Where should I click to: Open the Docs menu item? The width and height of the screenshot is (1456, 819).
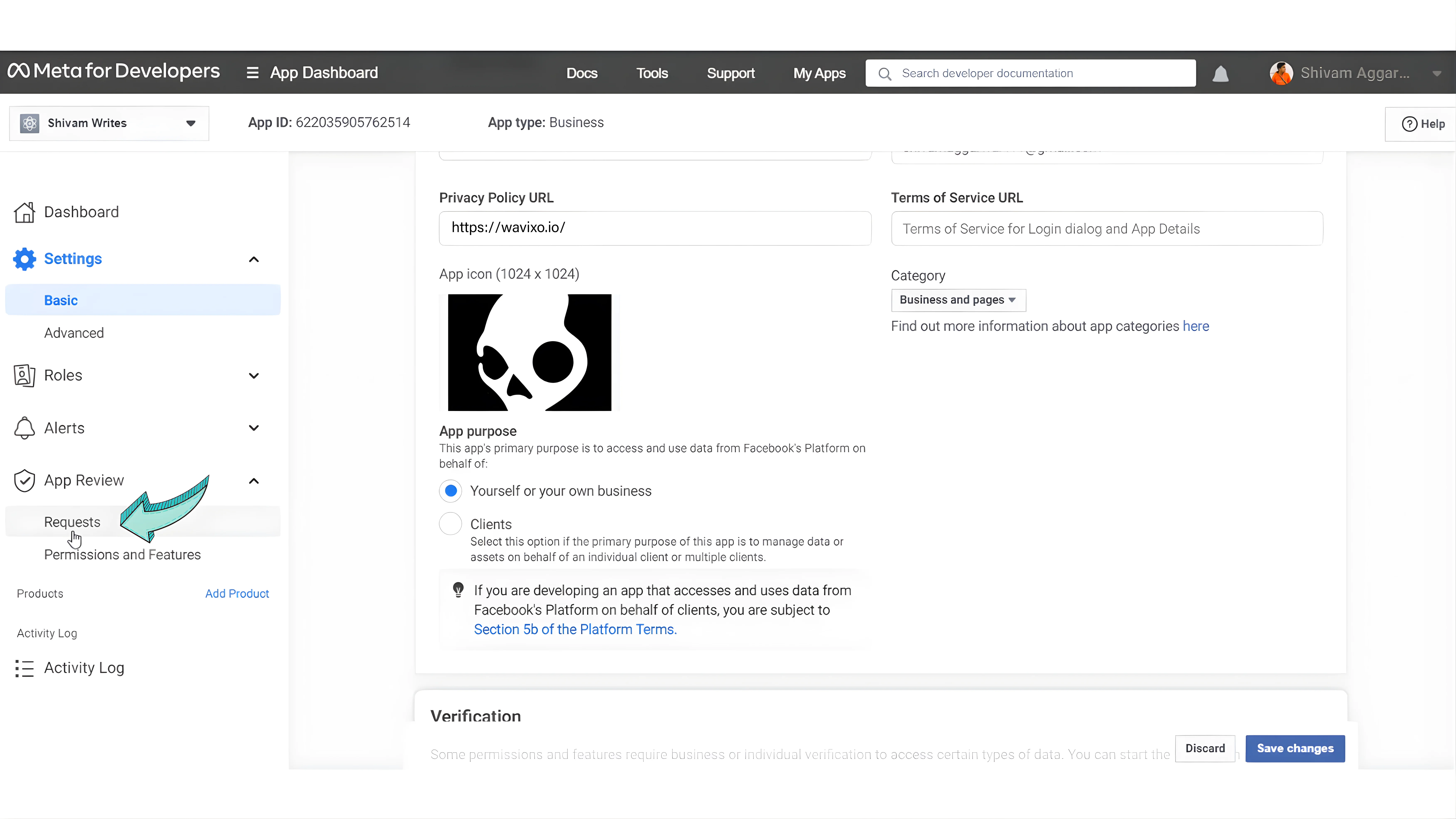click(x=582, y=73)
